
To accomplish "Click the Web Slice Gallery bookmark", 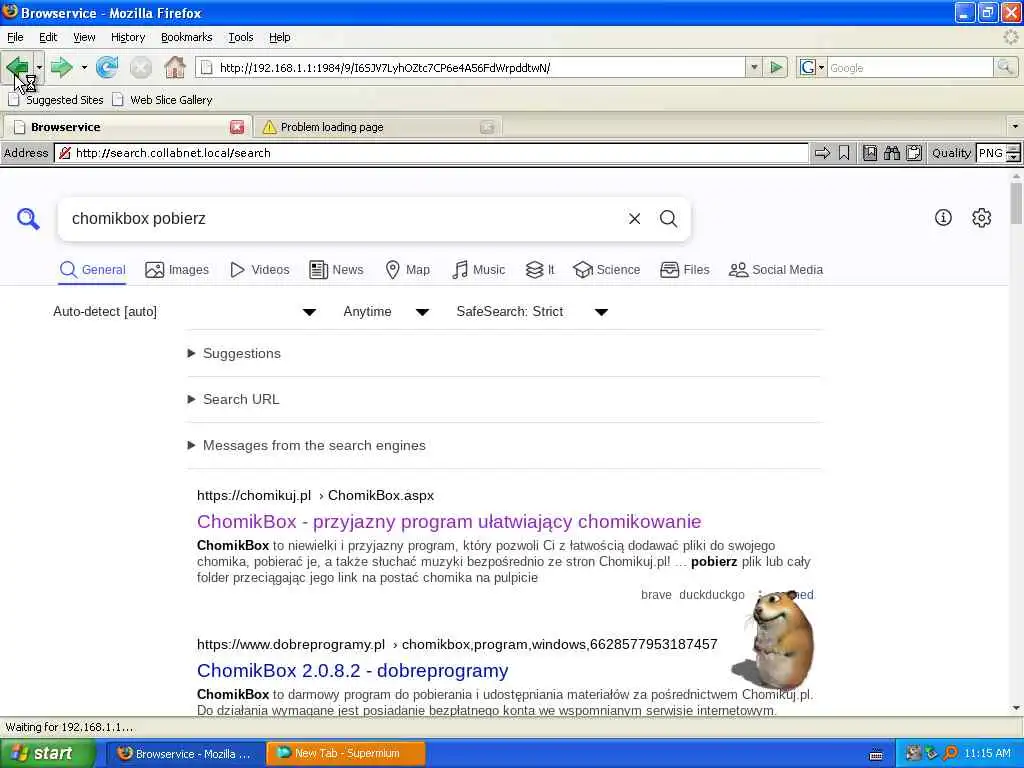I will coord(163,100).
